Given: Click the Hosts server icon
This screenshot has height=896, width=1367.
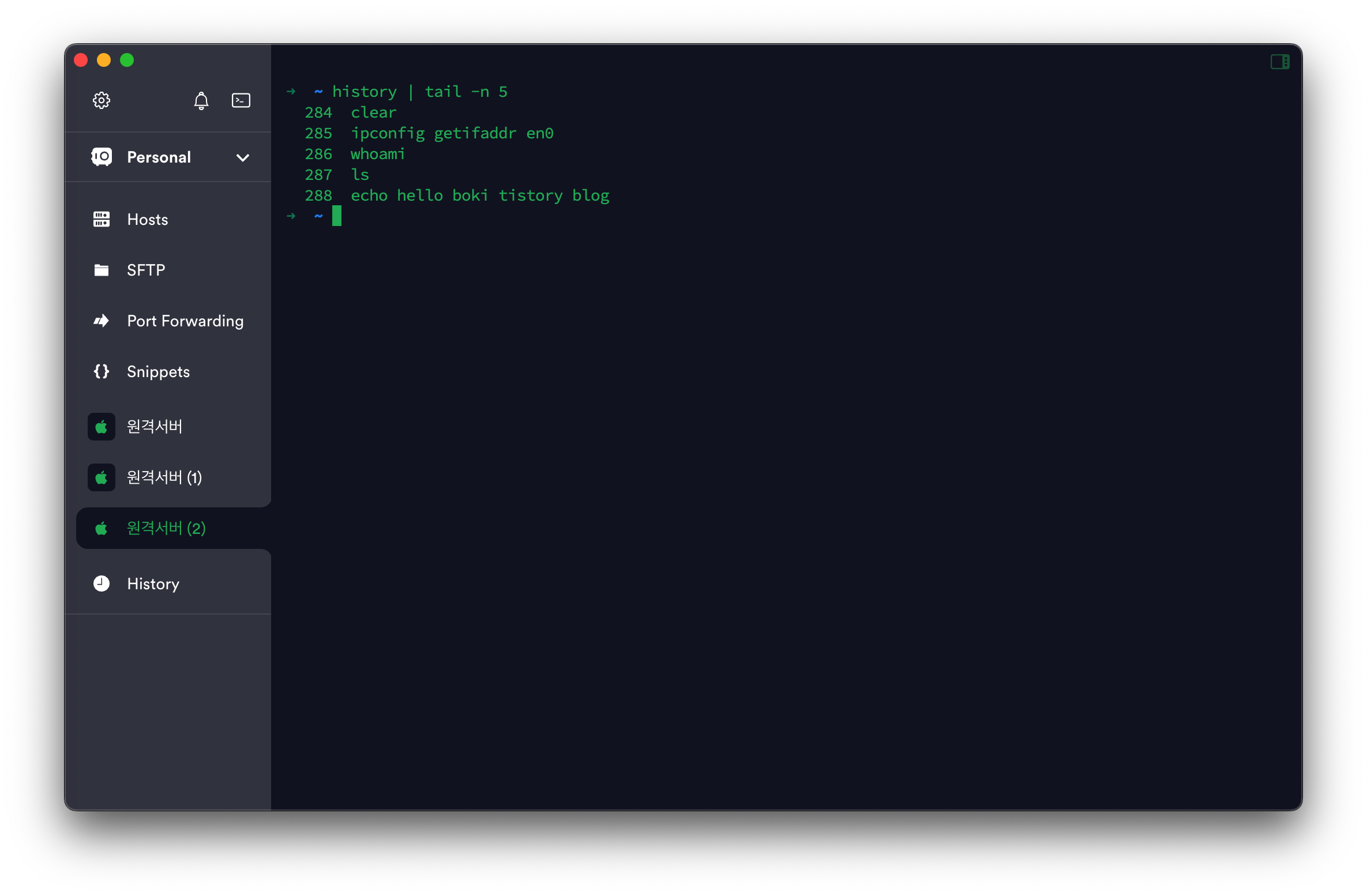Looking at the screenshot, I should click(x=102, y=219).
